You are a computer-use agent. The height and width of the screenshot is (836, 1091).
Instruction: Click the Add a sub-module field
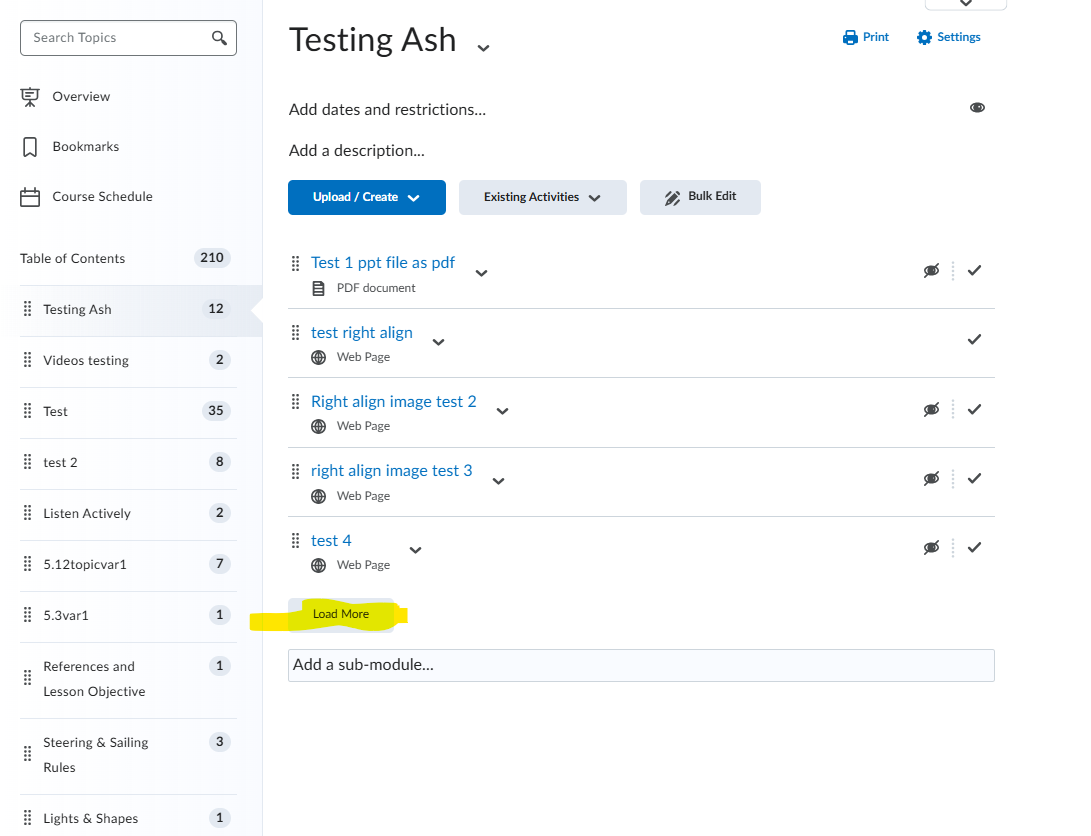pos(640,665)
